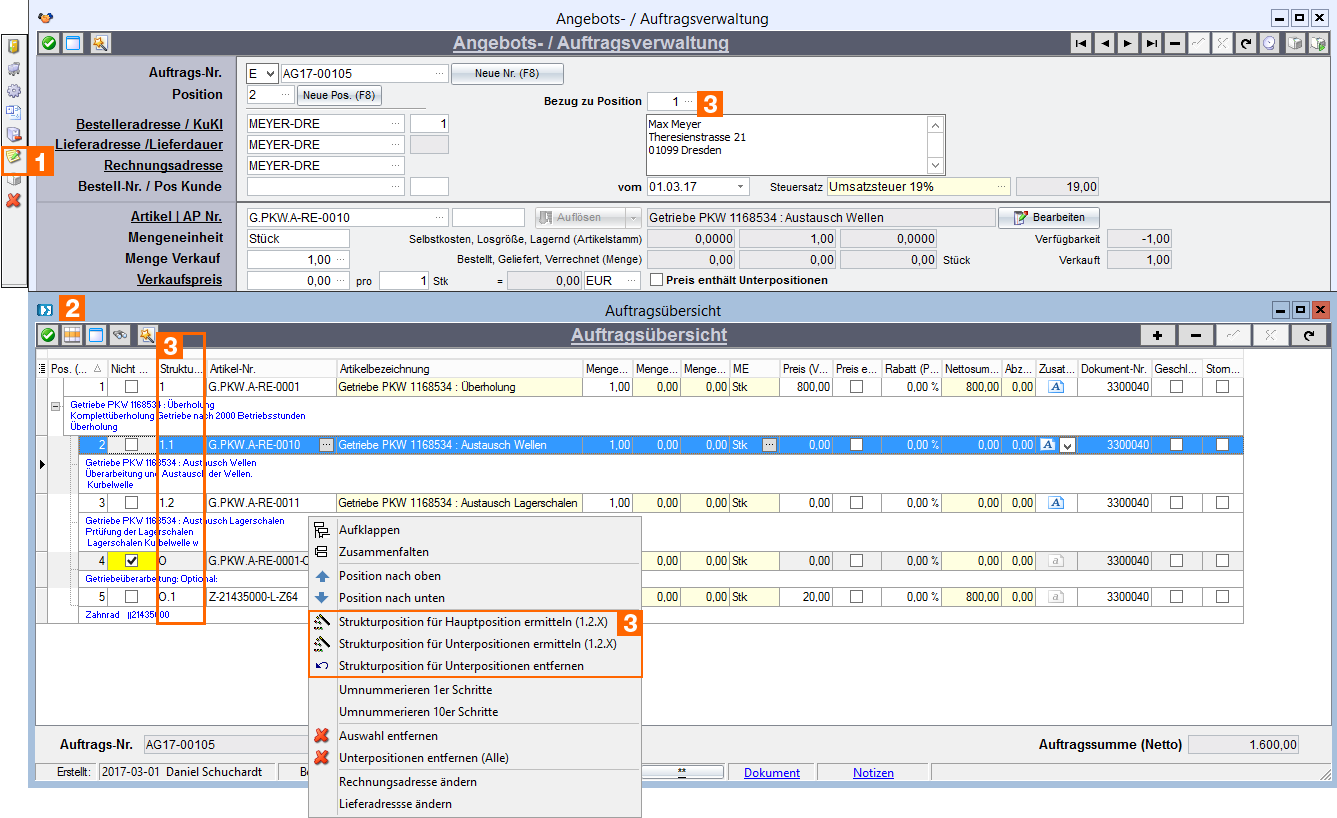This screenshot has height=818, width=1337.
Task: Click the green checkmark icon in Auftragsübersicht toolbar
Action: click(x=47, y=334)
